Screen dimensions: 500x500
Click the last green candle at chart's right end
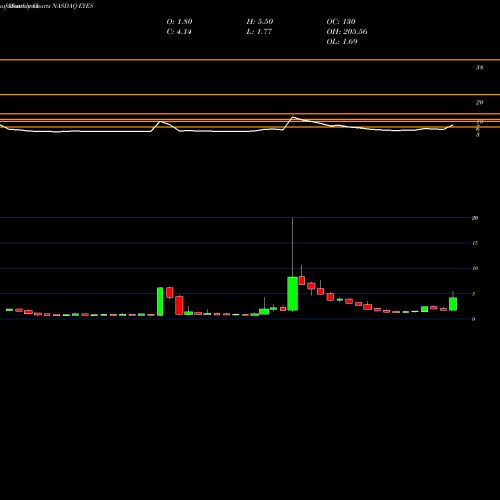point(453,304)
